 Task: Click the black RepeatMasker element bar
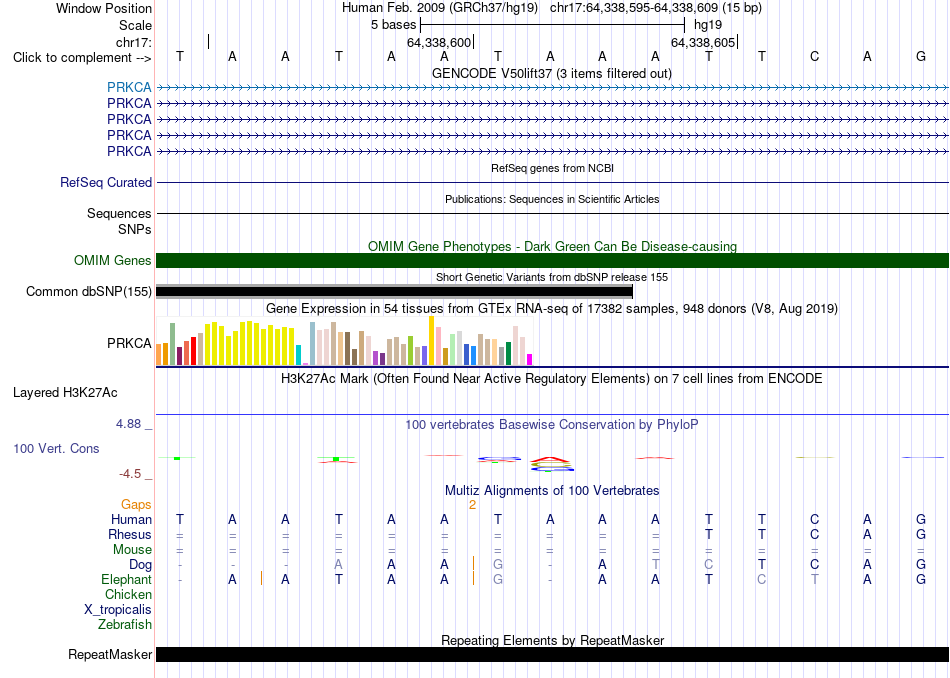[552, 654]
